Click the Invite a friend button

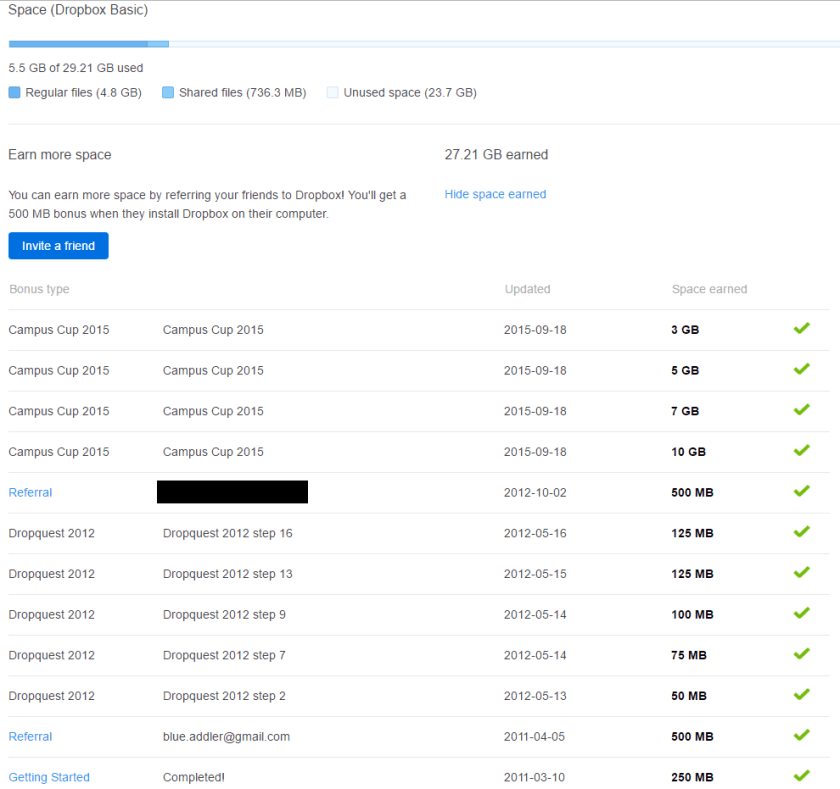pos(58,245)
